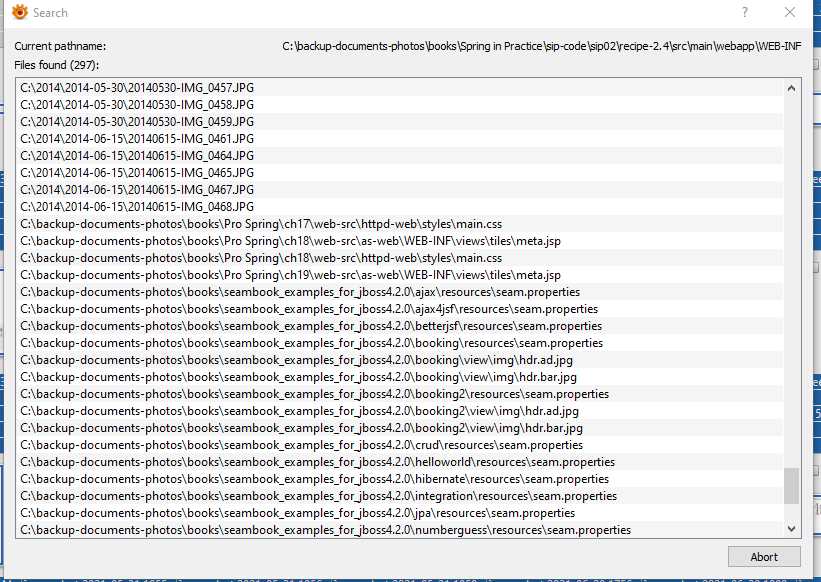
Task: Select 20140530-IMG_0459.JPG result
Action: (401, 122)
